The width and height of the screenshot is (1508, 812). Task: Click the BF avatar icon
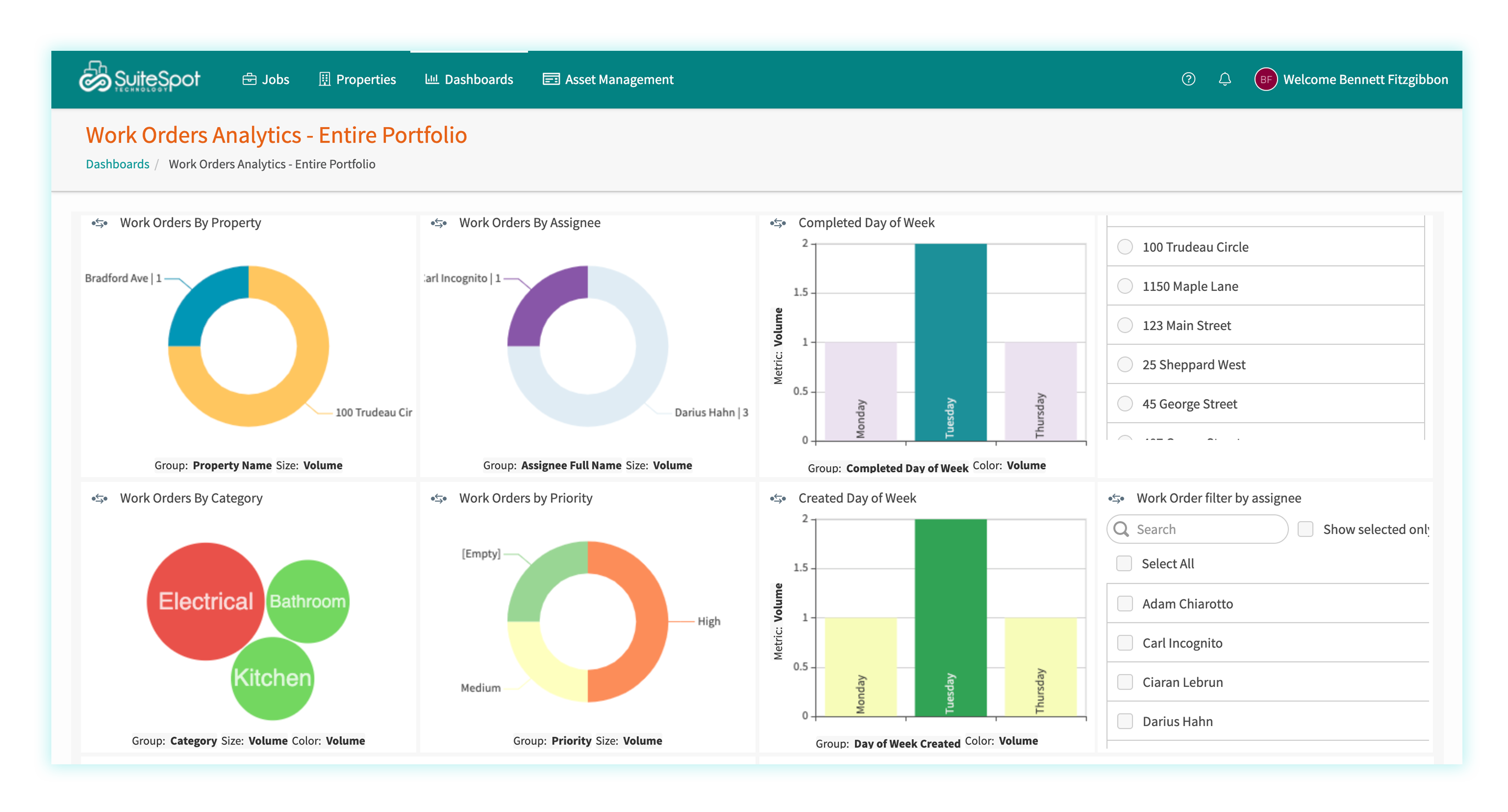[x=1266, y=79]
